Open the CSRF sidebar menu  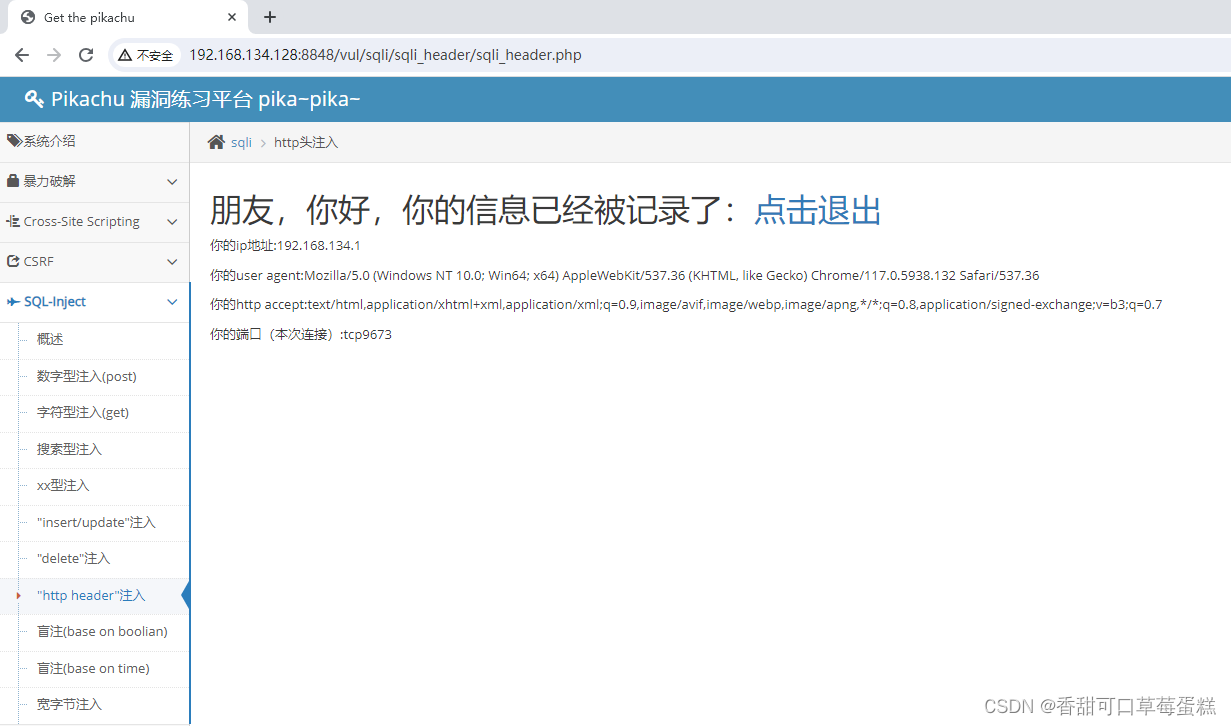(x=94, y=262)
